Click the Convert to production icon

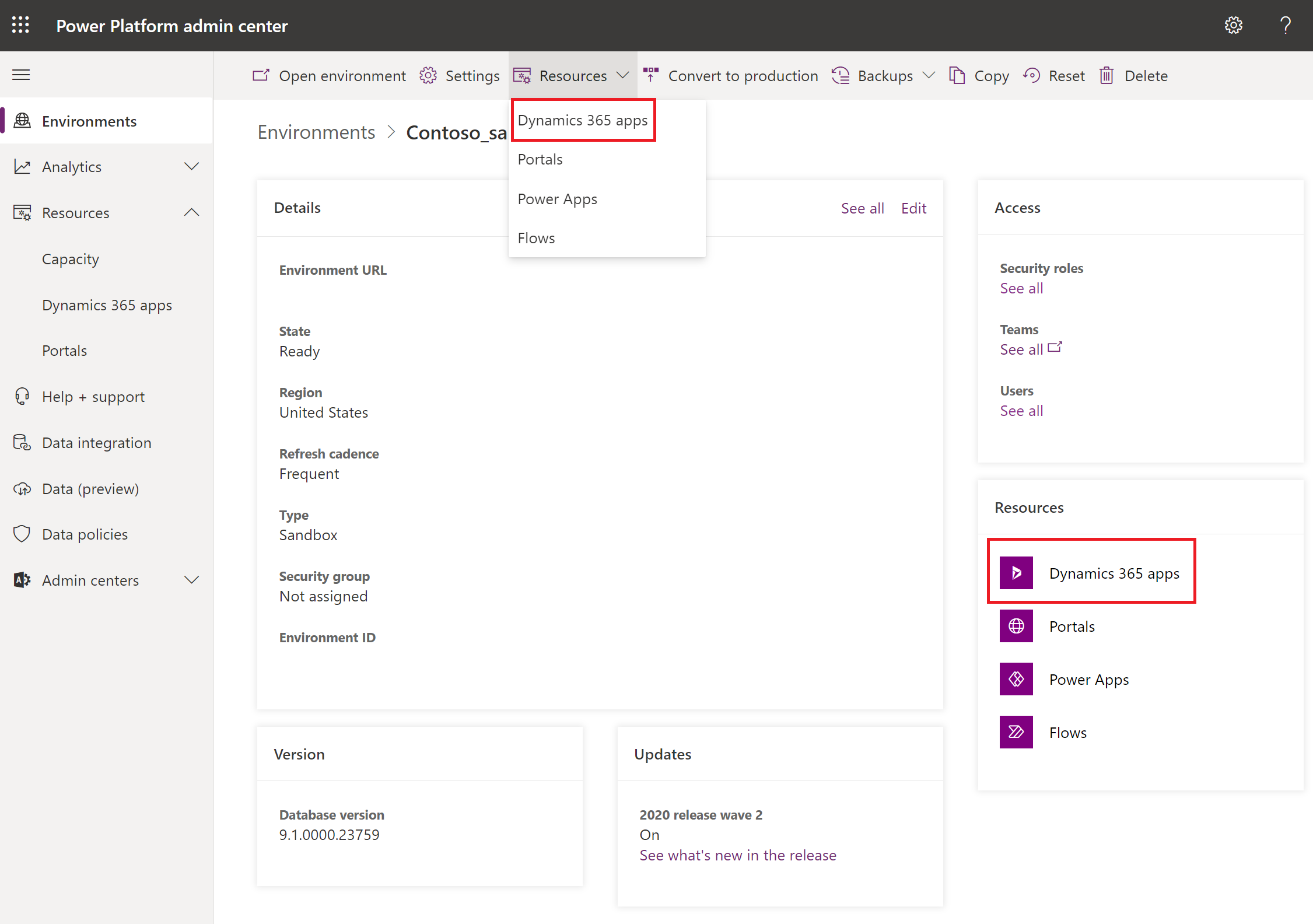pos(652,75)
